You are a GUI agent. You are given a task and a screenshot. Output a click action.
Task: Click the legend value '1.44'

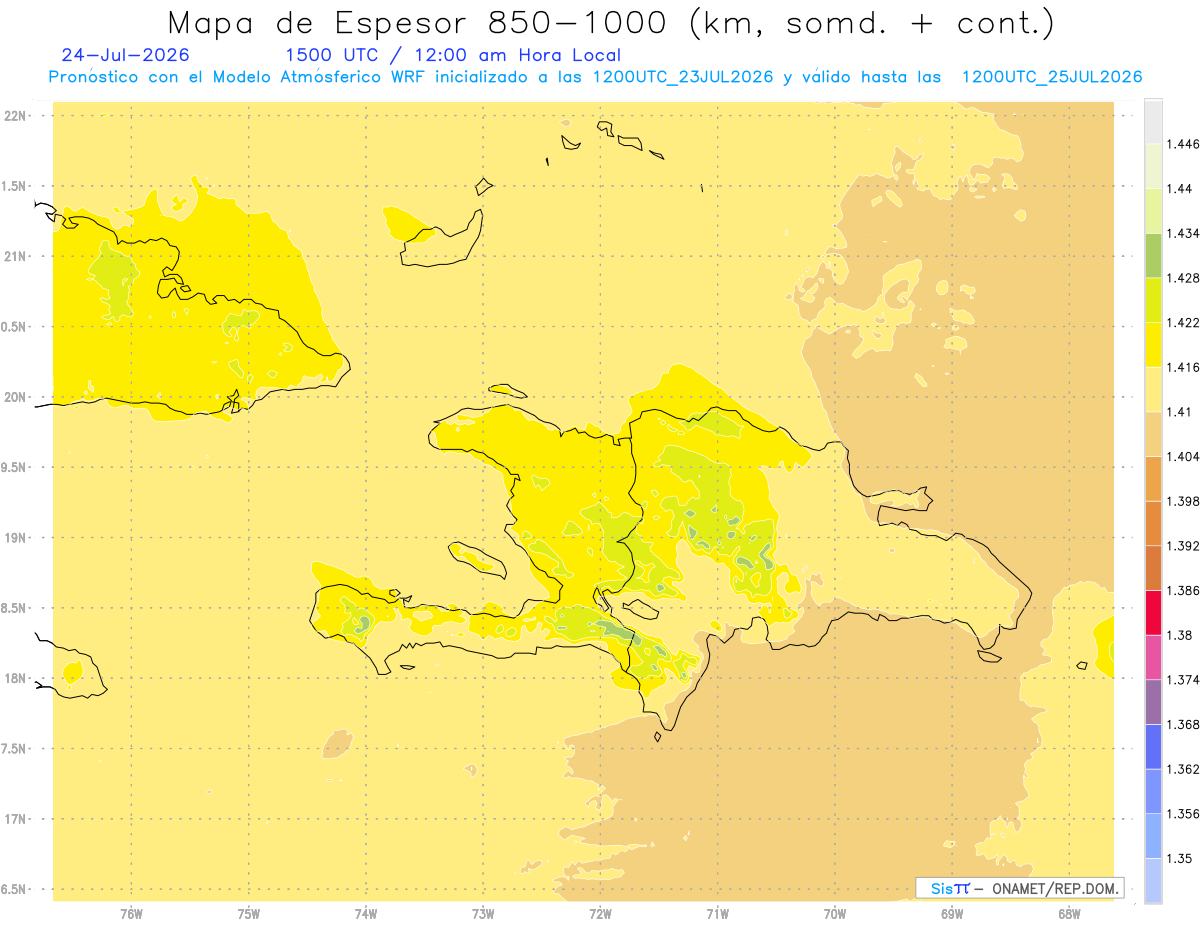tap(1180, 189)
